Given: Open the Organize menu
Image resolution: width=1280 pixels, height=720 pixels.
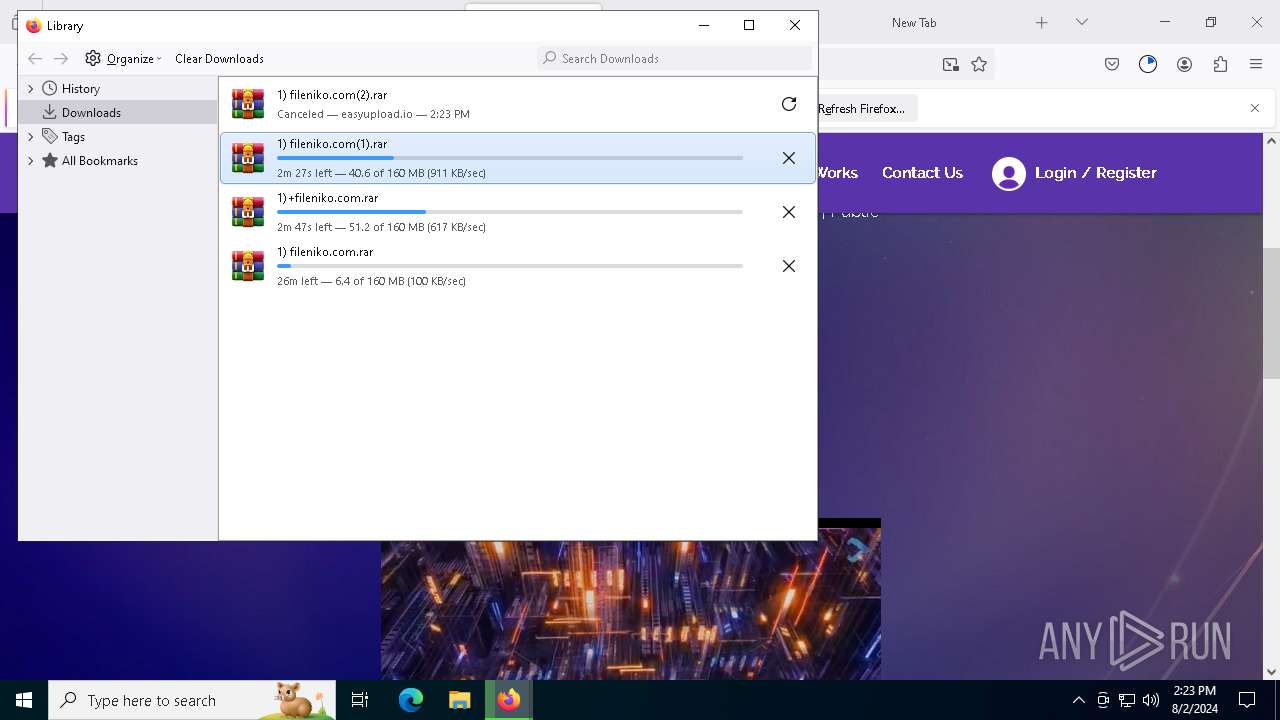Looking at the screenshot, I should coord(123,59).
